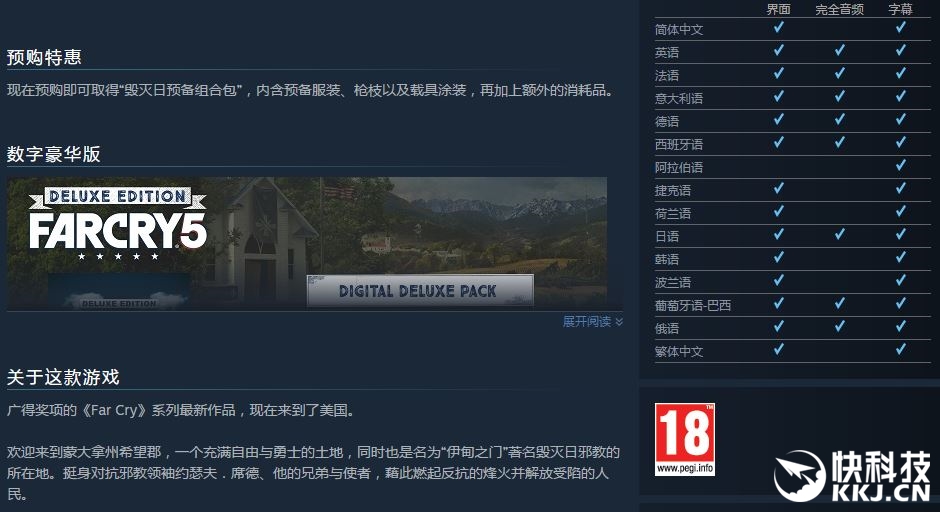The width and height of the screenshot is (940, 512).
Task: Click the 阿拉伯语 subtitles checkmark
Action: point(900,165)
